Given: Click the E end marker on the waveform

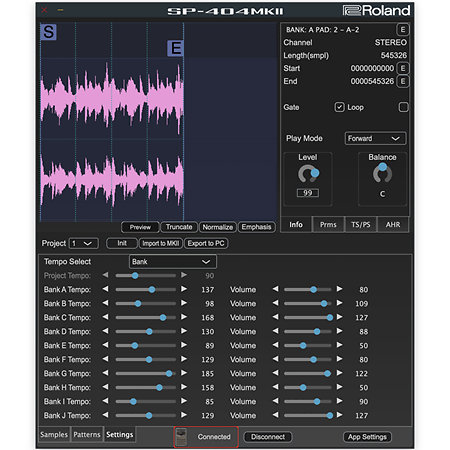Looking at the screenshot, I should click(175, 49).
